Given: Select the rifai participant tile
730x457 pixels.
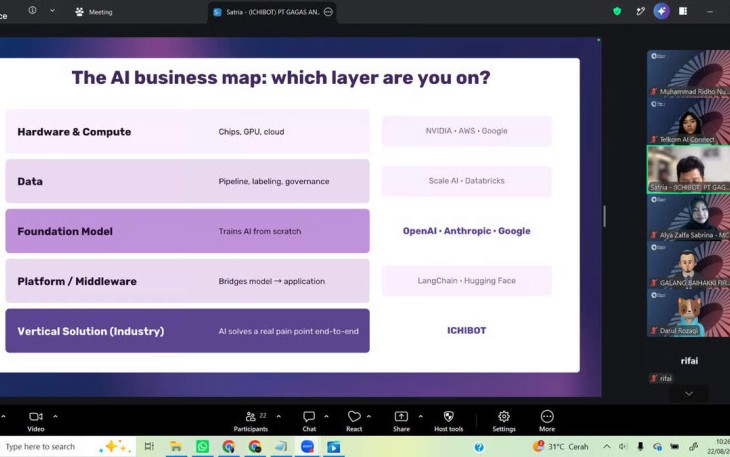Looking at the screenshot, I should pos(689,361).
